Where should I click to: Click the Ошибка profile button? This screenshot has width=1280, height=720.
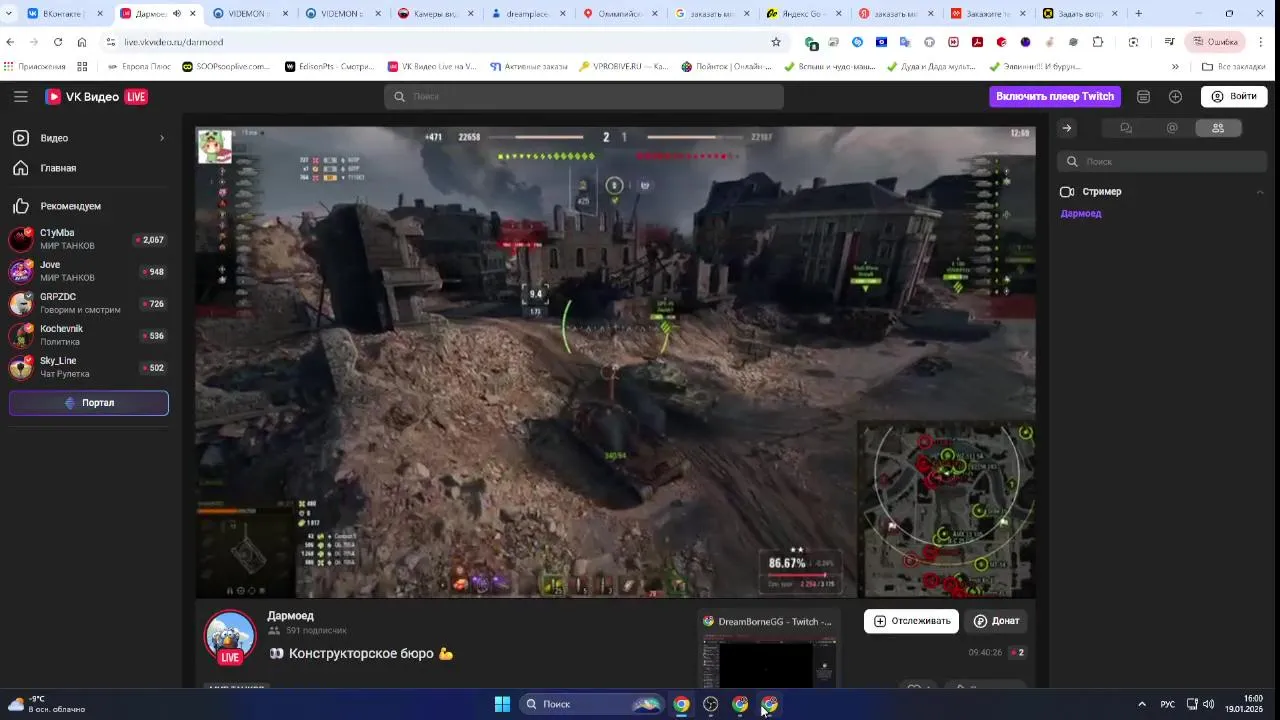tap(1214, 42)
